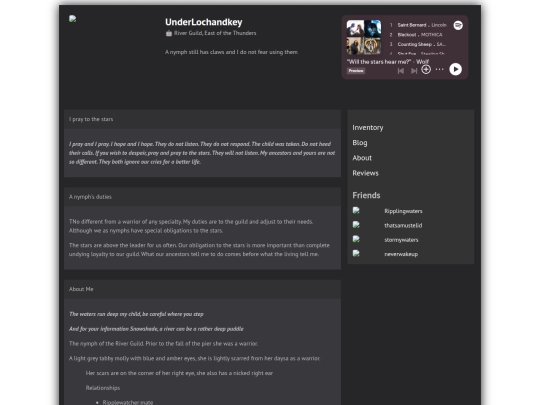Screen dimensions: 540x405
Task: Open the Inventory page
Action: coord(367,127)
